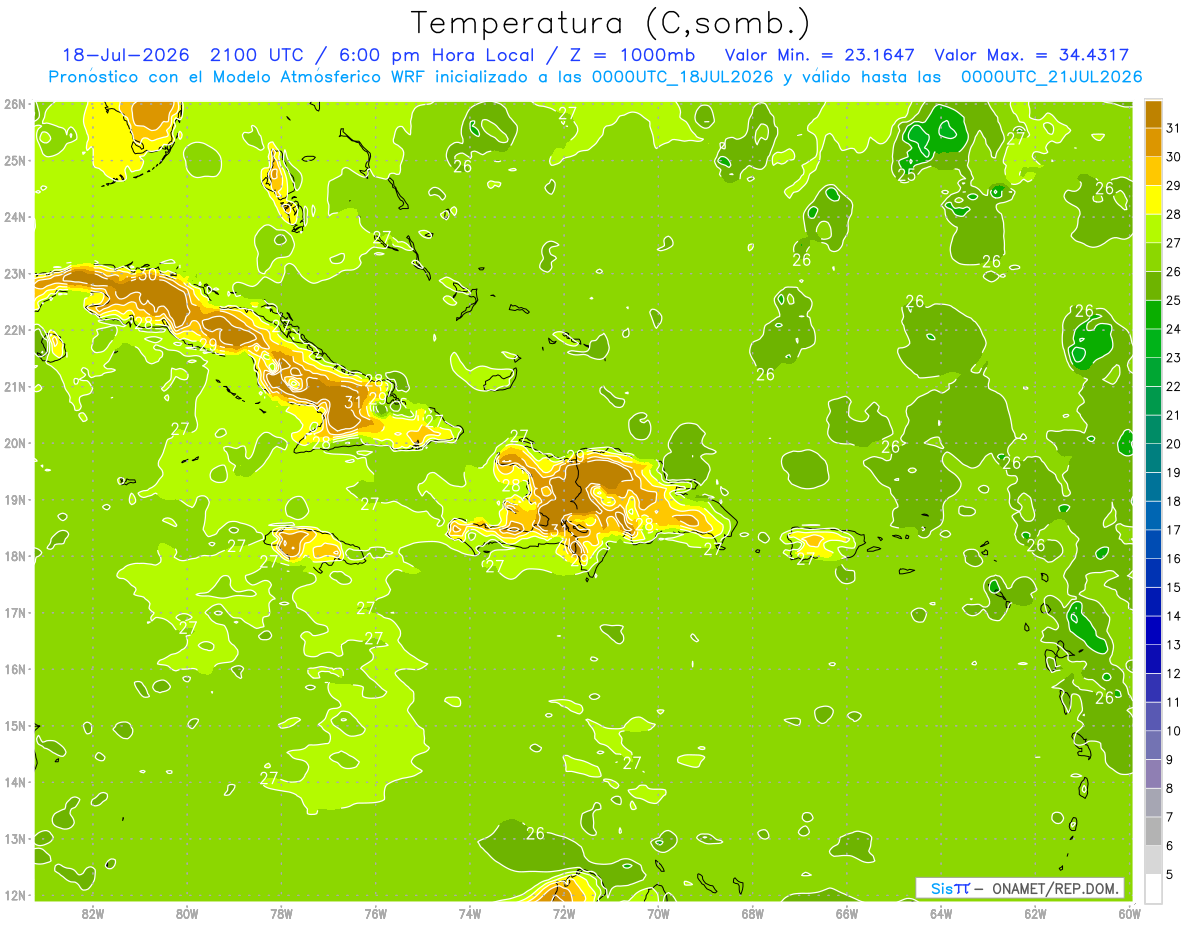
Task: Click the 18N latitude axis label
Action: 14,556
